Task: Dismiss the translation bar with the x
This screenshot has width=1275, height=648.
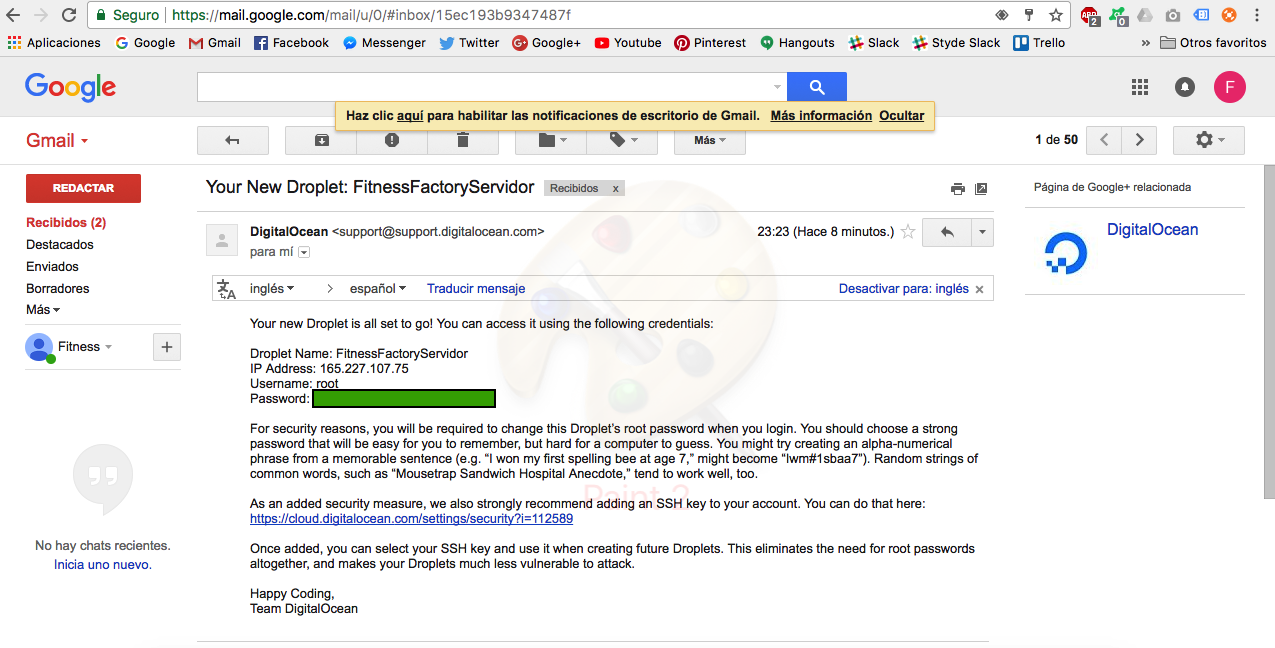Action: pos(980,289)
